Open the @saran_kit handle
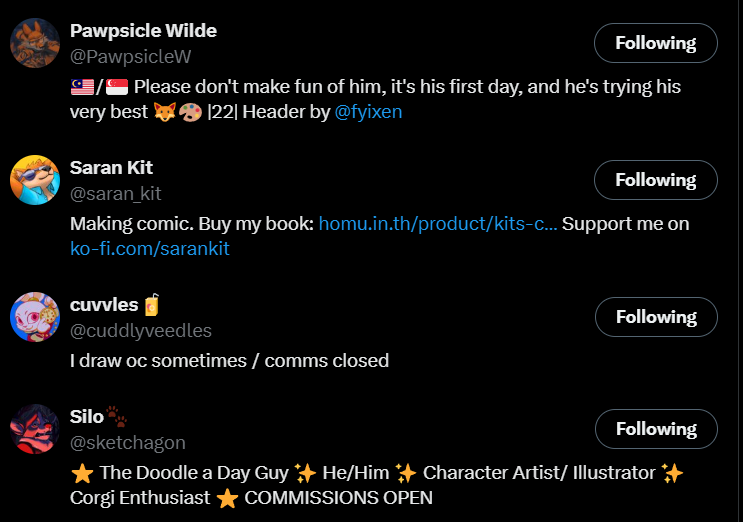Viewport: 743px width, 522px height. pyautogui.click(x=116, y=193)
